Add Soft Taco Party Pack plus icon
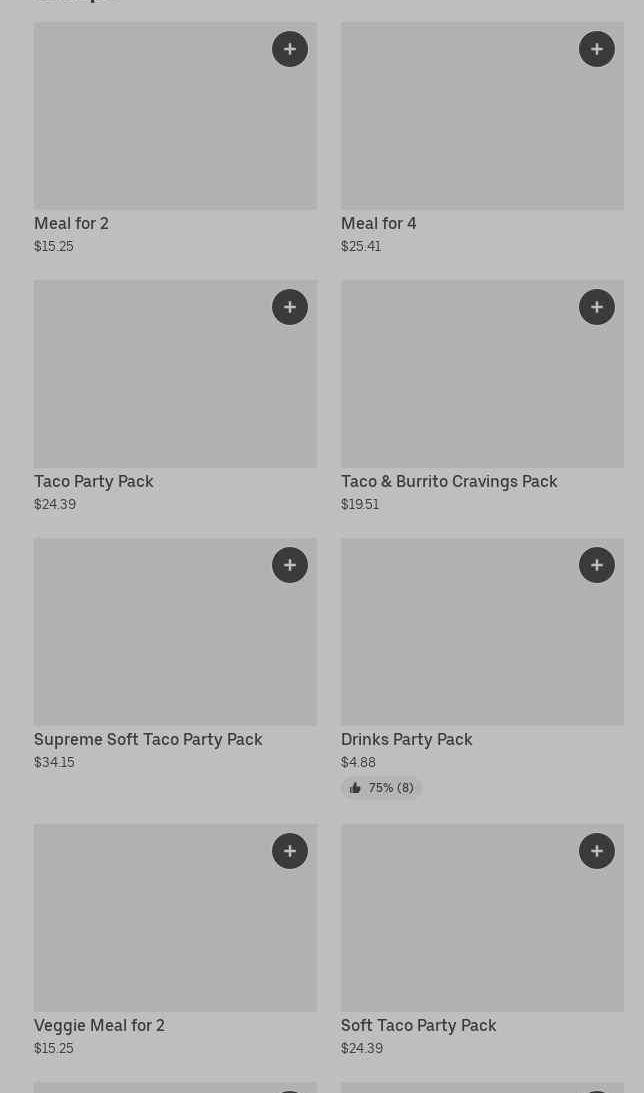This screenshot has width=644, height=1093. 597,851
